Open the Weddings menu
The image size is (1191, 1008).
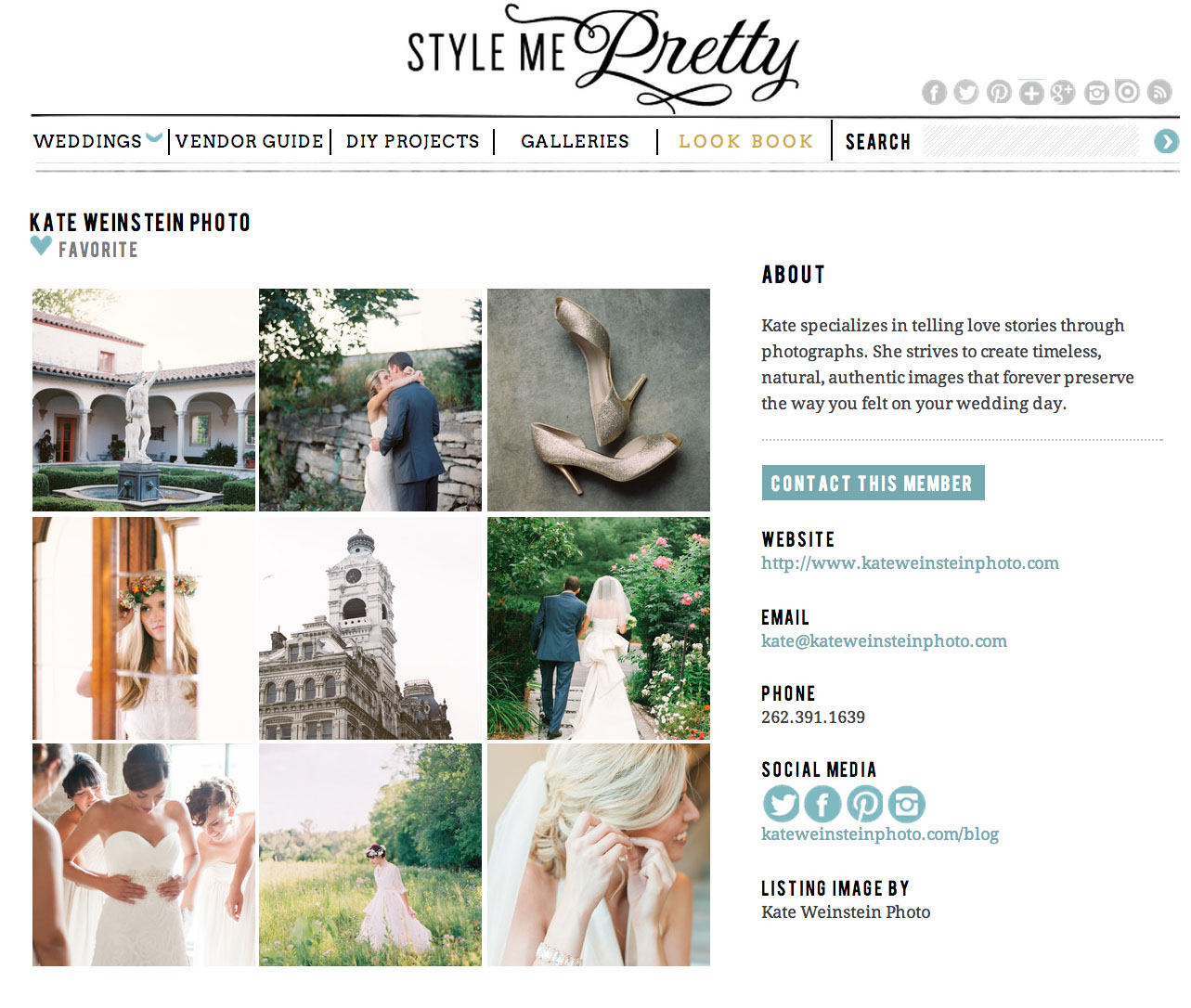(87, 141)
